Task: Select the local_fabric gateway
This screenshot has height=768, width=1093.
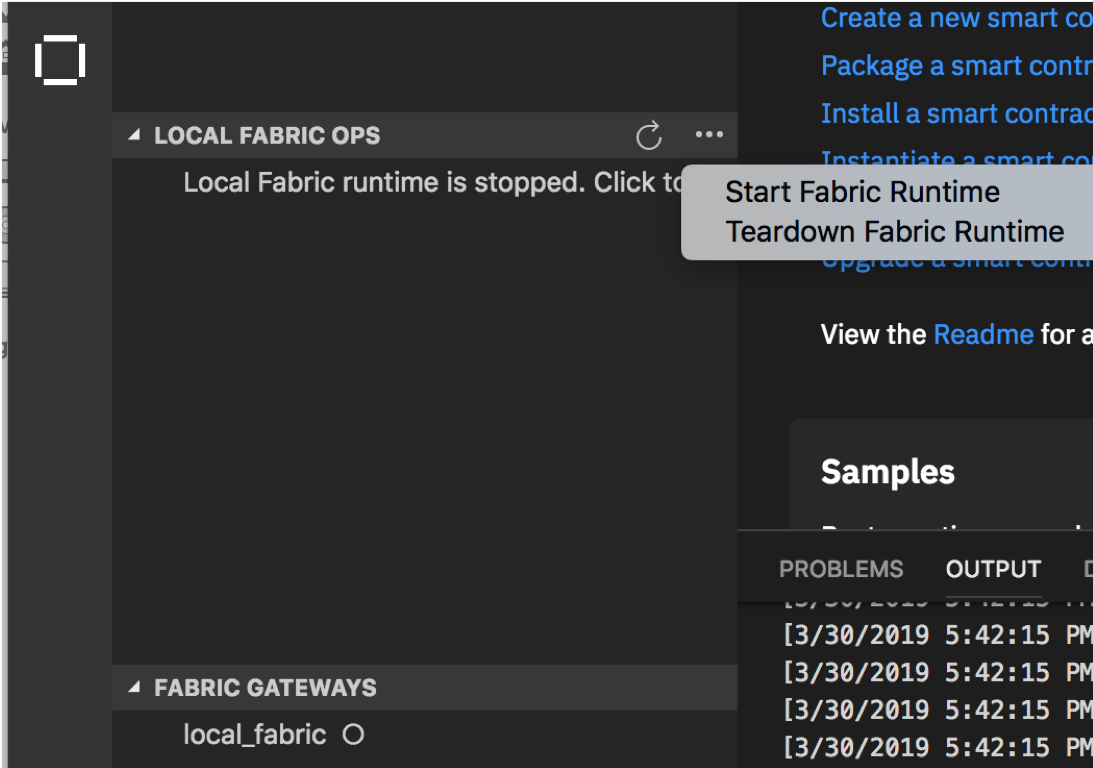Action: click(x=254, y=735)
